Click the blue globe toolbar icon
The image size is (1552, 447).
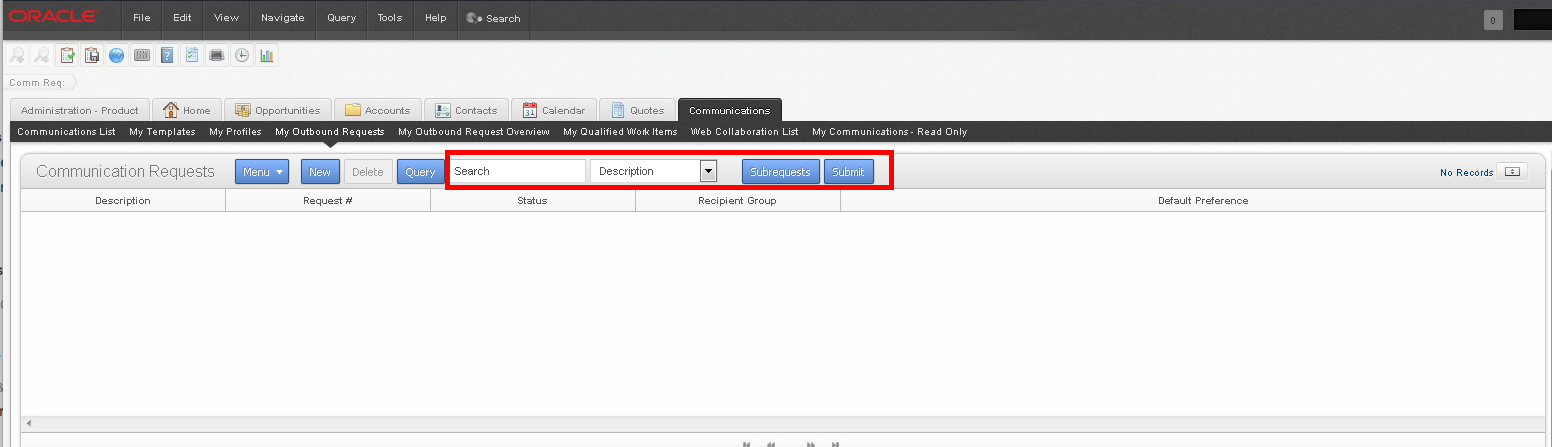117,56
